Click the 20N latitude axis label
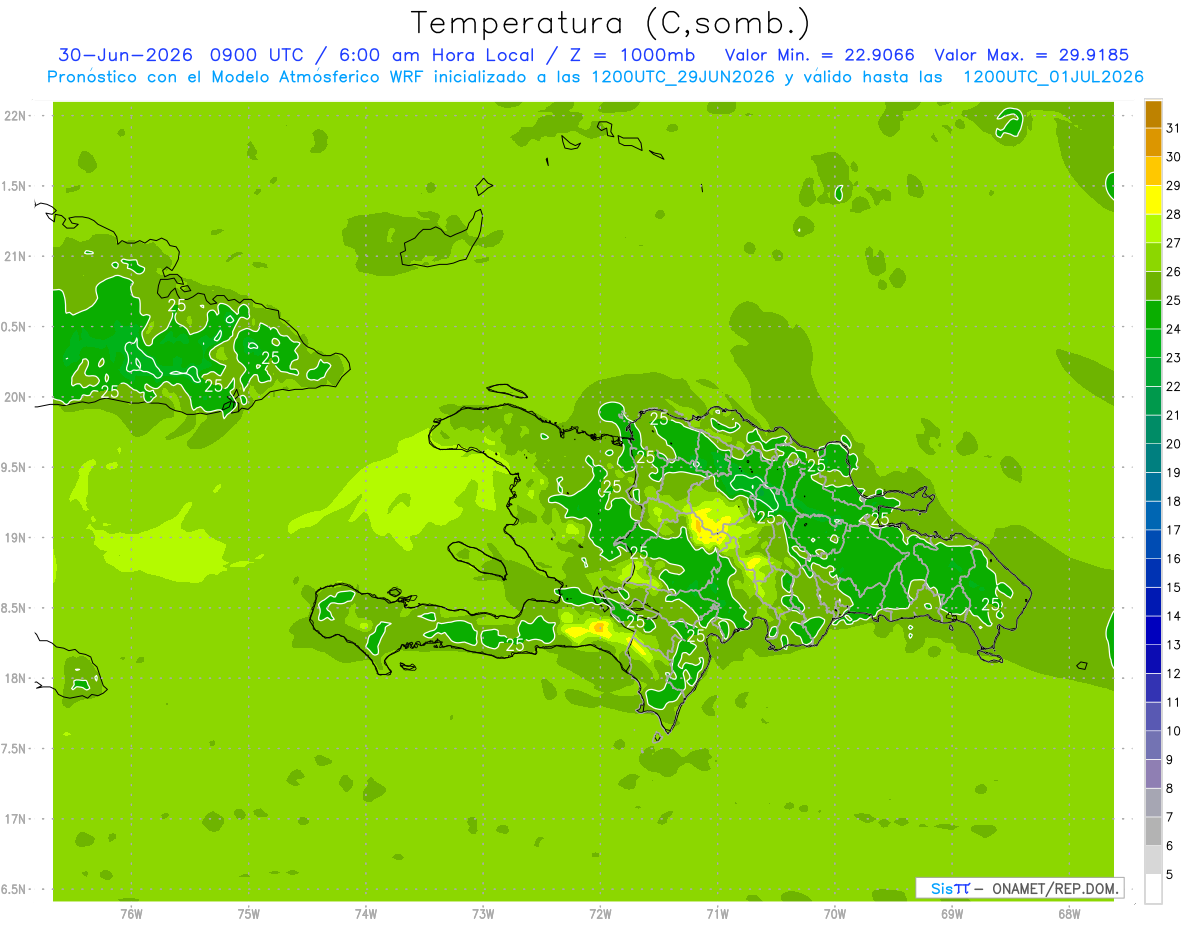The image size is (1200, 927). pos(16,397)
